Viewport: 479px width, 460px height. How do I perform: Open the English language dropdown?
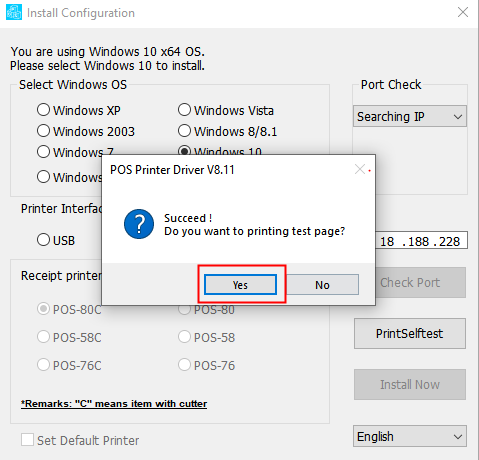point(410,436)
